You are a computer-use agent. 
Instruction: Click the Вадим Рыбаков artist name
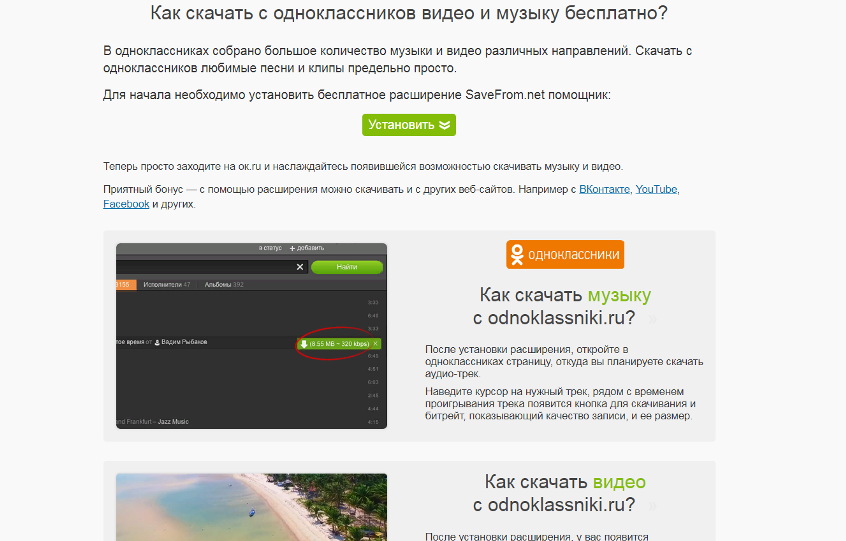pos(181,342)
